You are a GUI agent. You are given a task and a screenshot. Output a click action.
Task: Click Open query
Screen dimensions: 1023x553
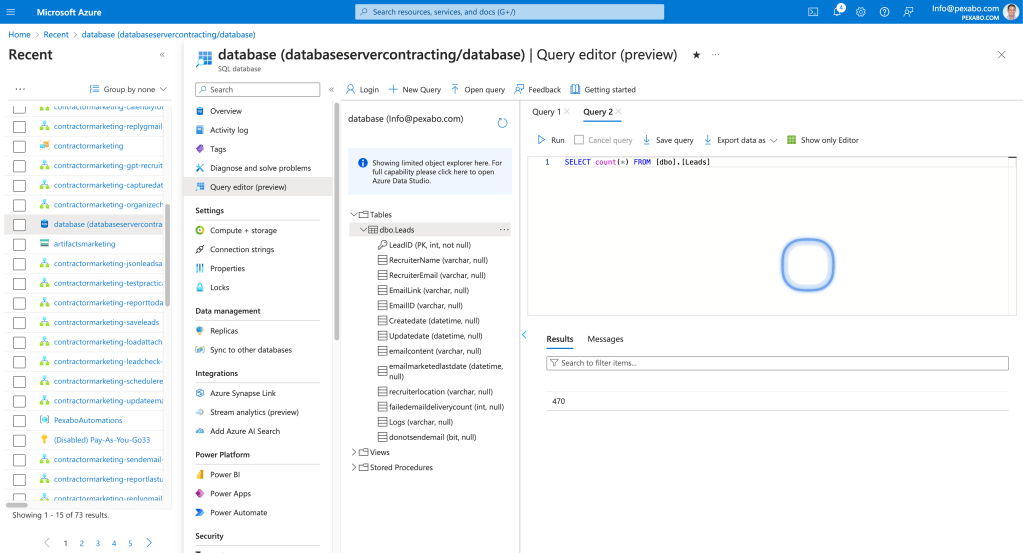478,89
